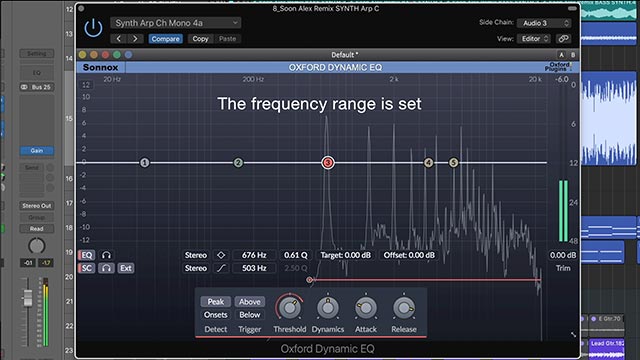The width and height of the screenshot is (640, 360).
Task: Go to next preset with right arrow
Action: tap(135, 39)
